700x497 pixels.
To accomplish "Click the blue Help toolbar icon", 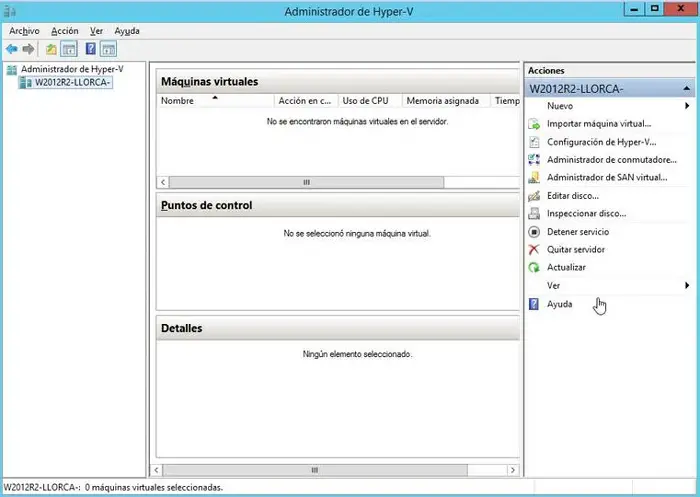I will coord(91,49).
